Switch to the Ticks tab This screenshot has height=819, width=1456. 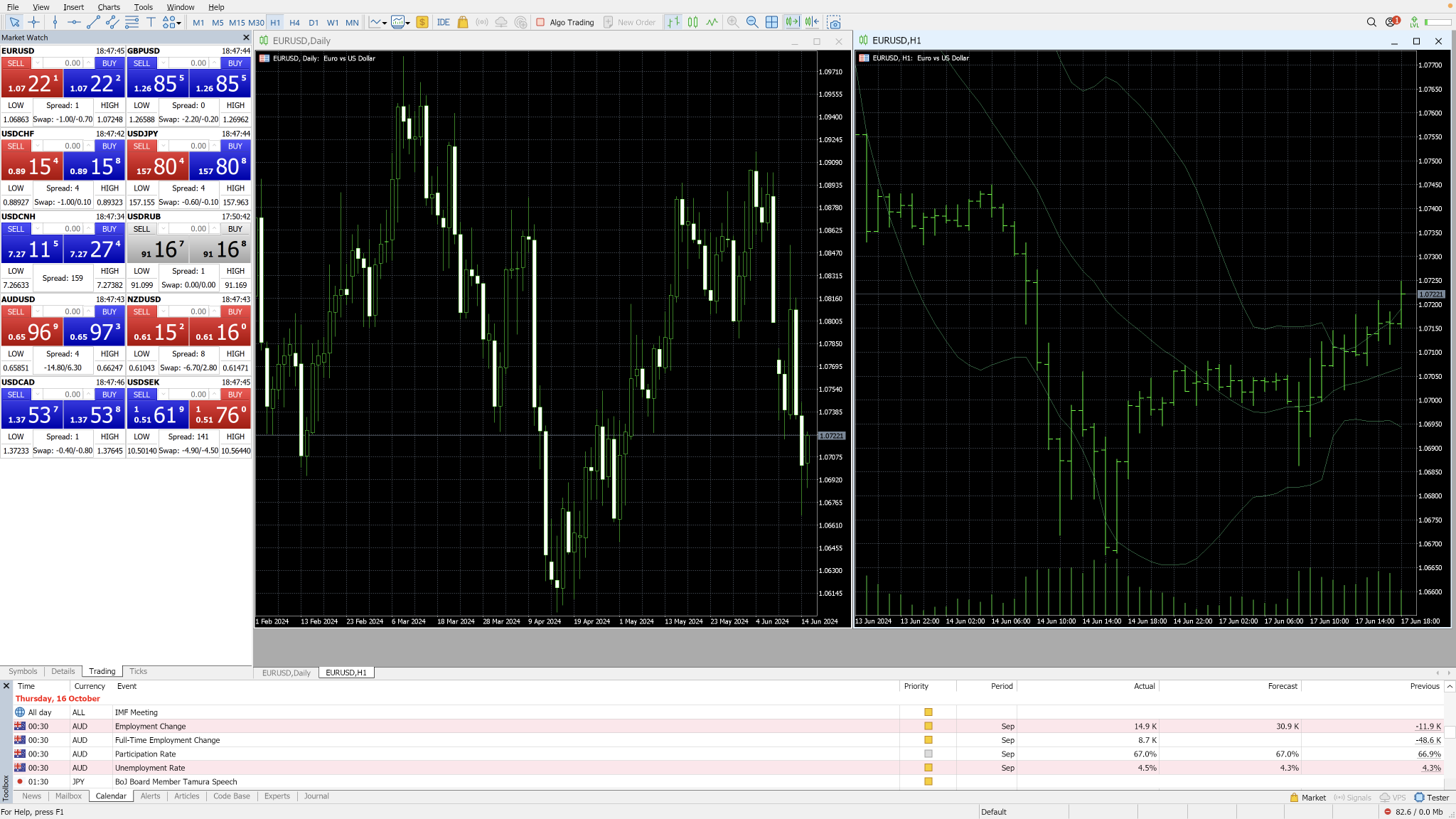138,671
